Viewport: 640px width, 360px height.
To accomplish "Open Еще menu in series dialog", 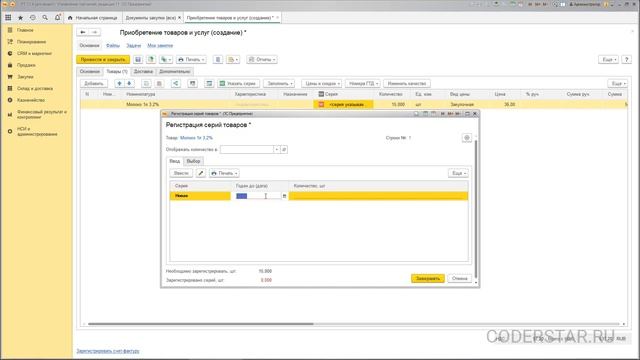I will point(458,173).
